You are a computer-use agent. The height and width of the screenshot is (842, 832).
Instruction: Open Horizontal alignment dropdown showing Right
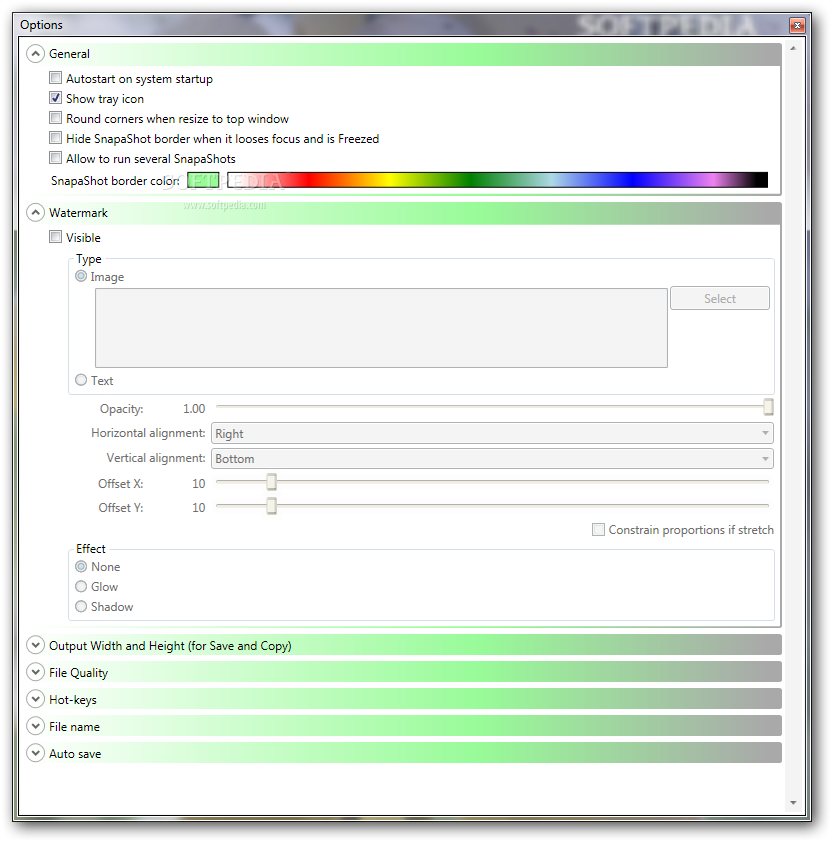click(x=492, y=433)
